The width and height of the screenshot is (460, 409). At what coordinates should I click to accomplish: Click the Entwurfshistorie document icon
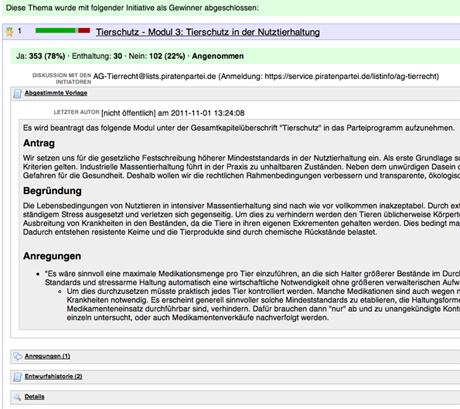tap(17, 377)
